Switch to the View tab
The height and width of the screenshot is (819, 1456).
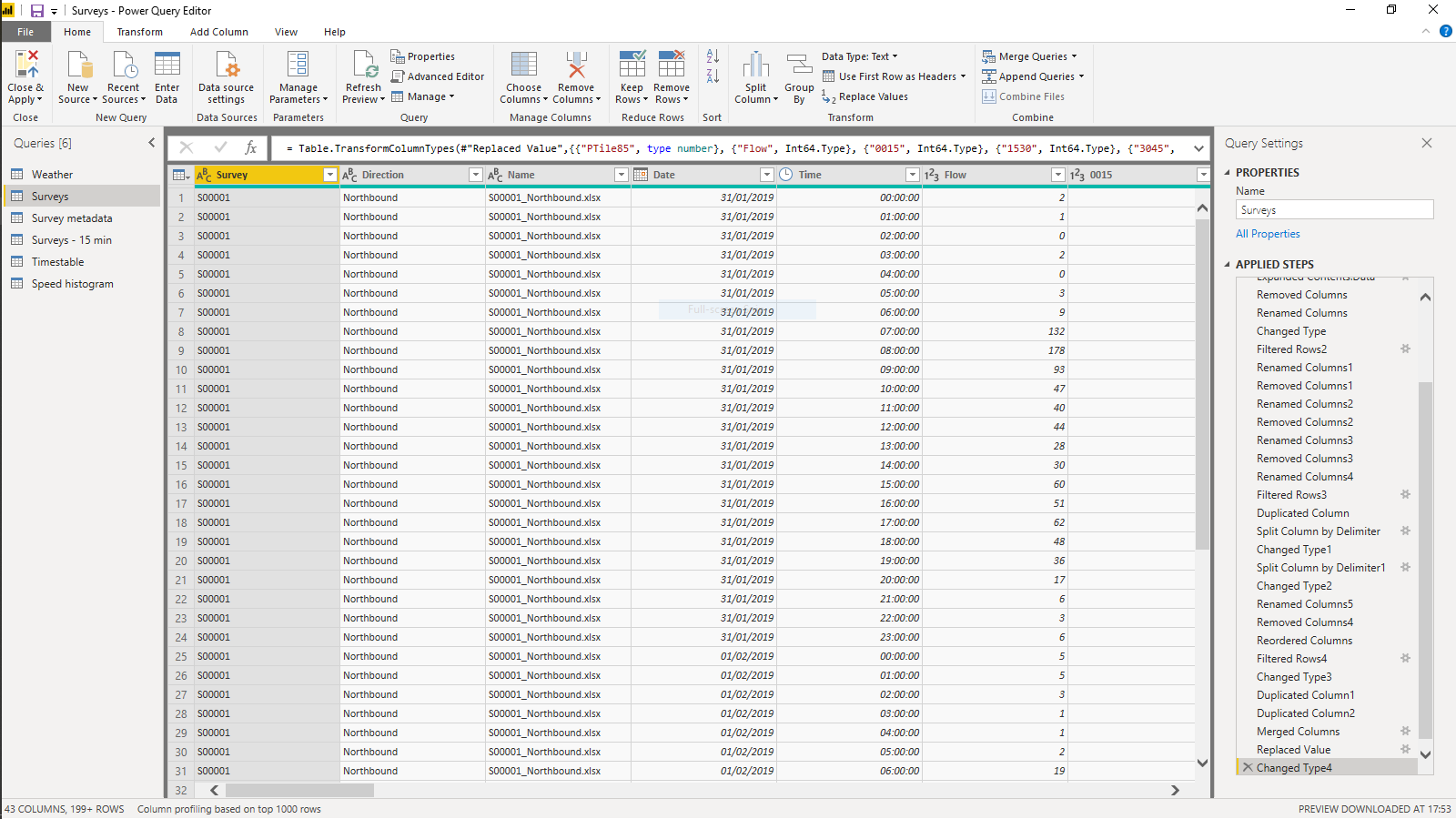(286, 32)
